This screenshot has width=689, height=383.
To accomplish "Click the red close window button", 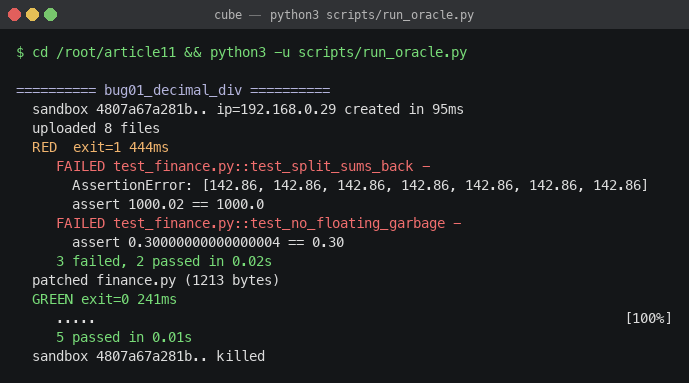I will 15,14.
